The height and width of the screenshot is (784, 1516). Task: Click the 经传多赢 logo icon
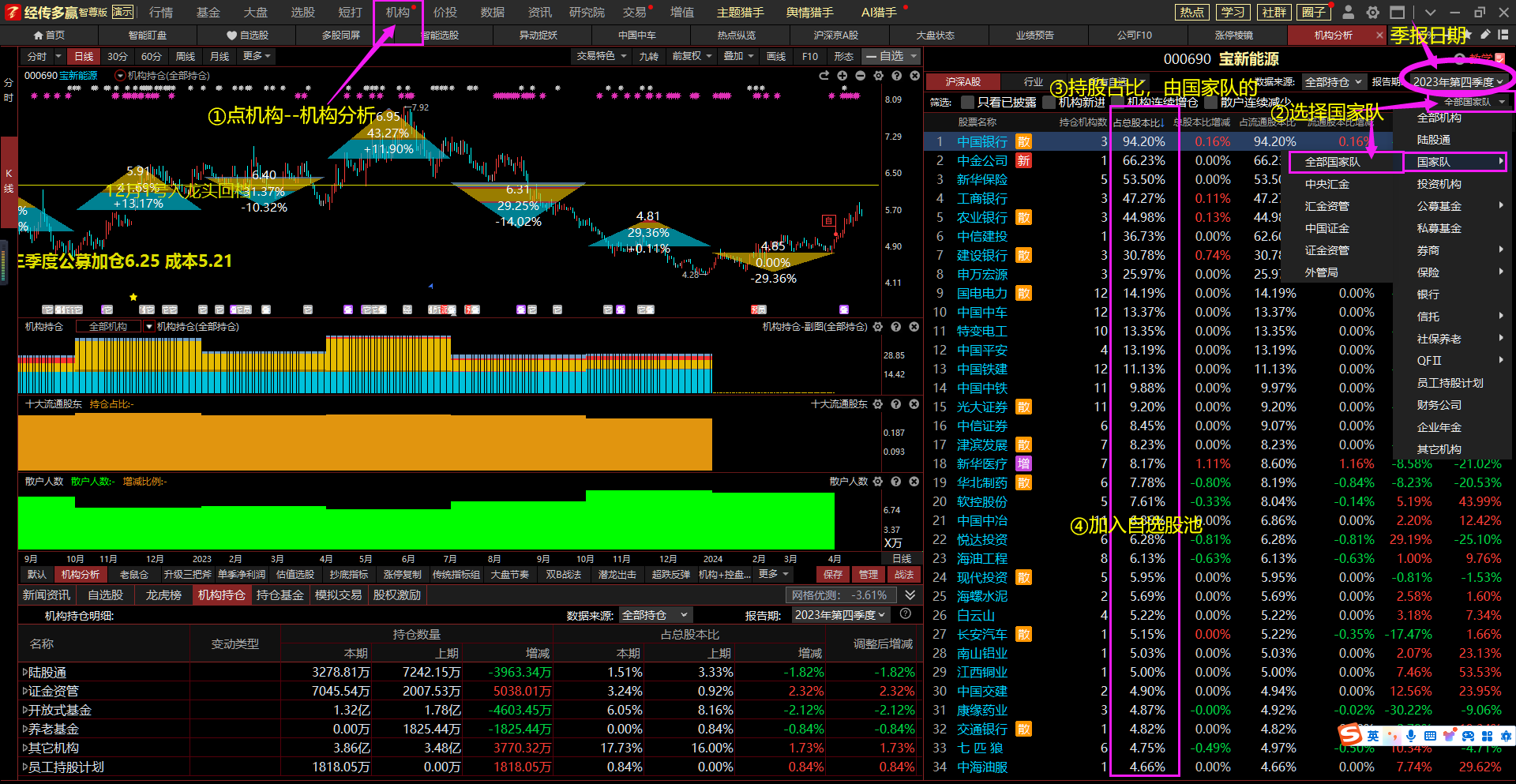pyautogui.click(x=12, y=12)
